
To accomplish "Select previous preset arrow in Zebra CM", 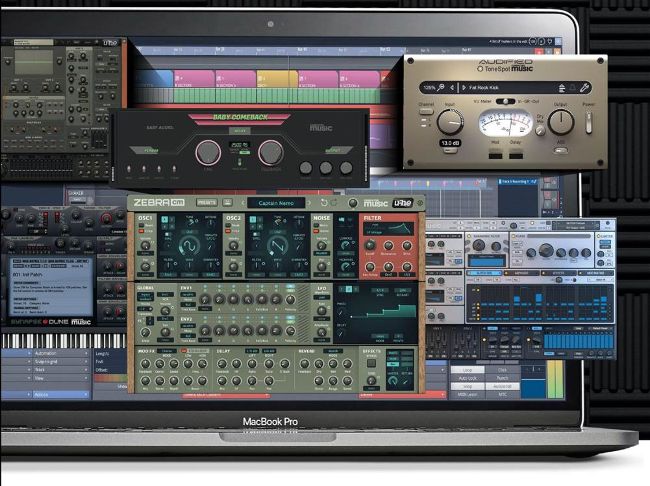I will [243, 203].
